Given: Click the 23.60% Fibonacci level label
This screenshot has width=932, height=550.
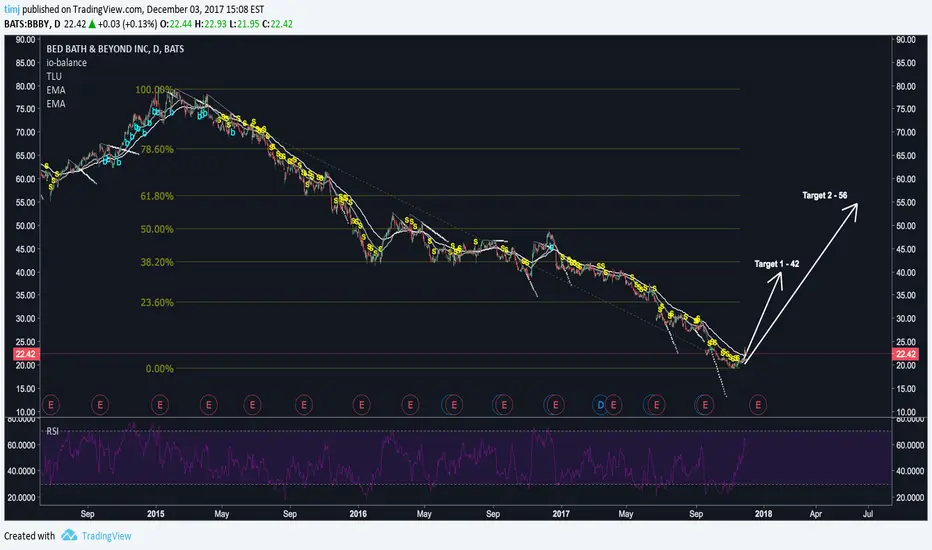Looking at the screenshot, I should pos(157,303).
